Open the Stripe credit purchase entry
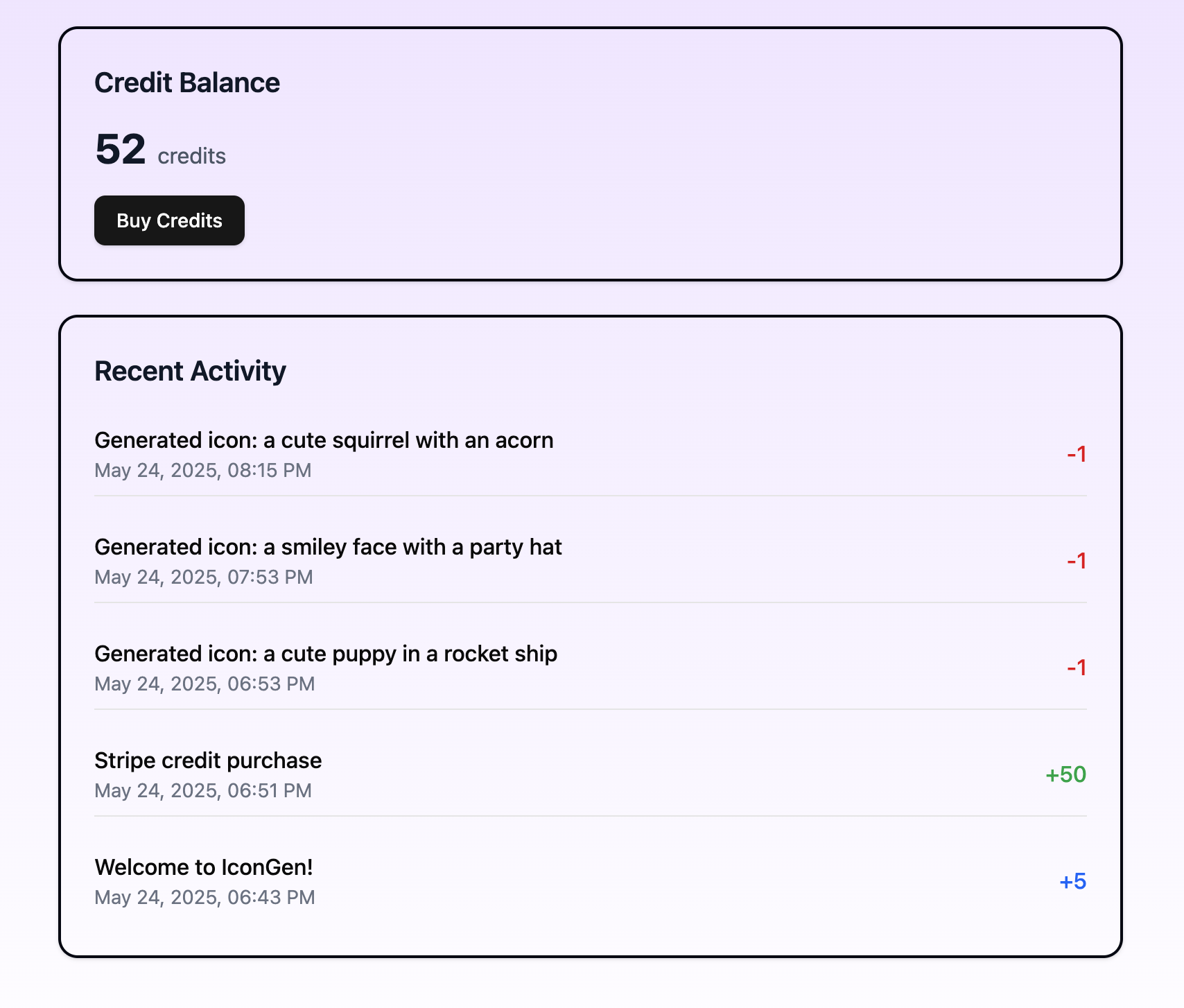 pos(208,761)
